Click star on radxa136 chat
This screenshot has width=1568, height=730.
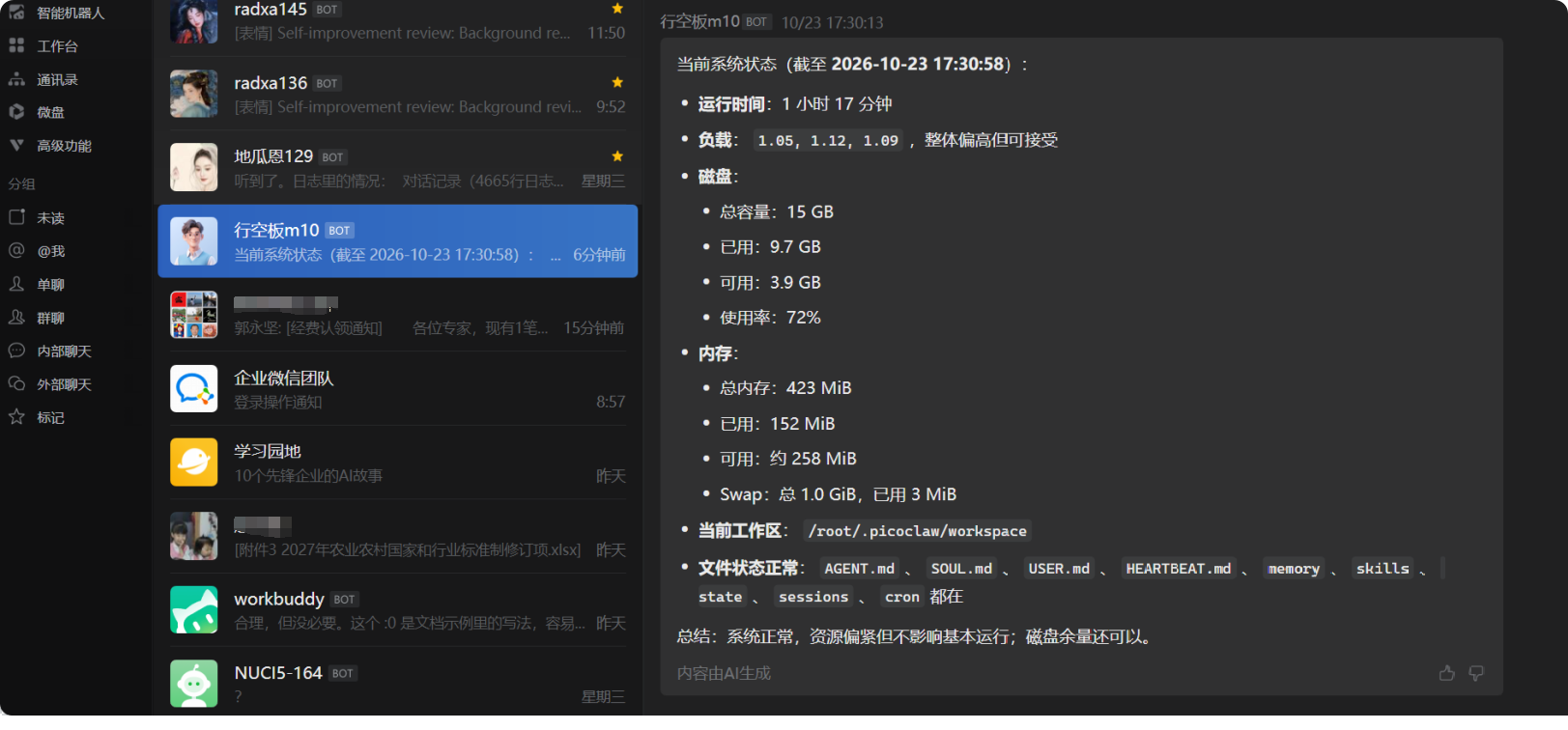pos(617,82)
